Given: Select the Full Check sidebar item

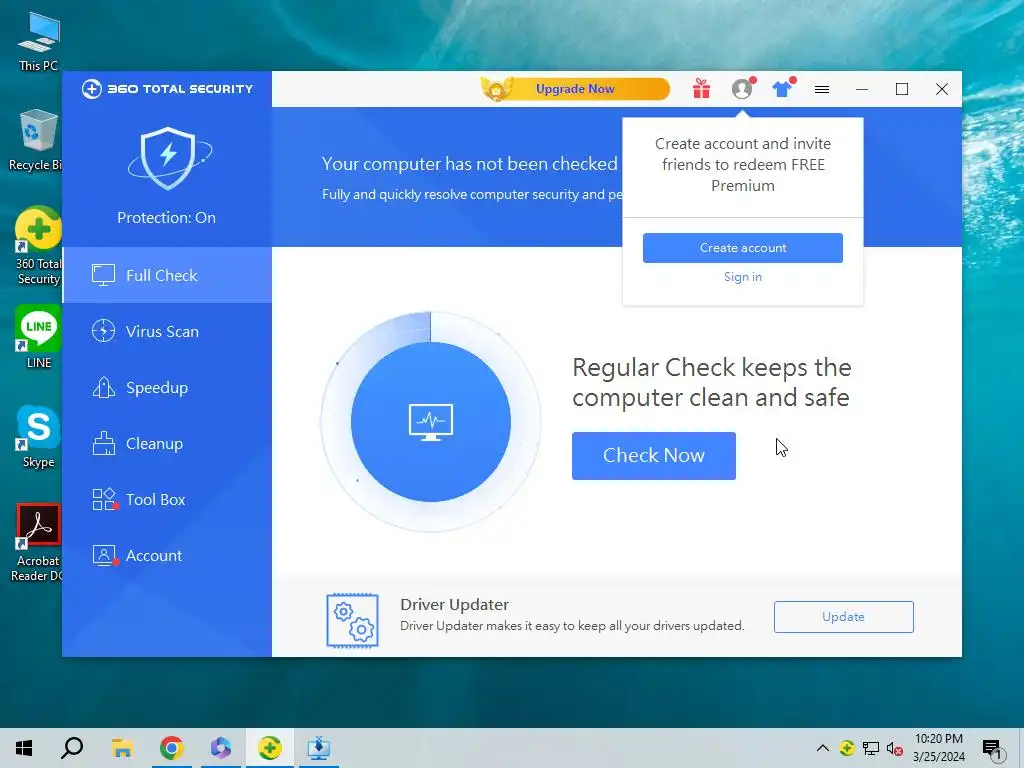Looking at the screenshot, I should (167, 275).
